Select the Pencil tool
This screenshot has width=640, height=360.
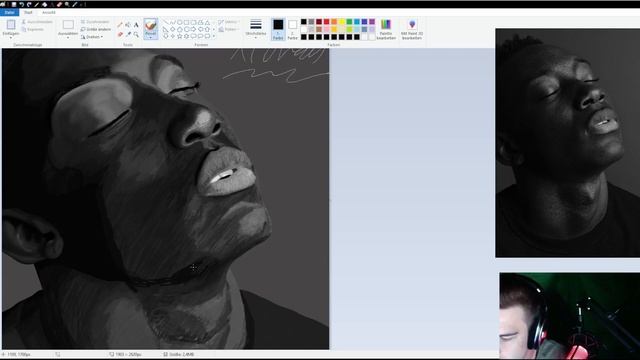pos(120,25)
